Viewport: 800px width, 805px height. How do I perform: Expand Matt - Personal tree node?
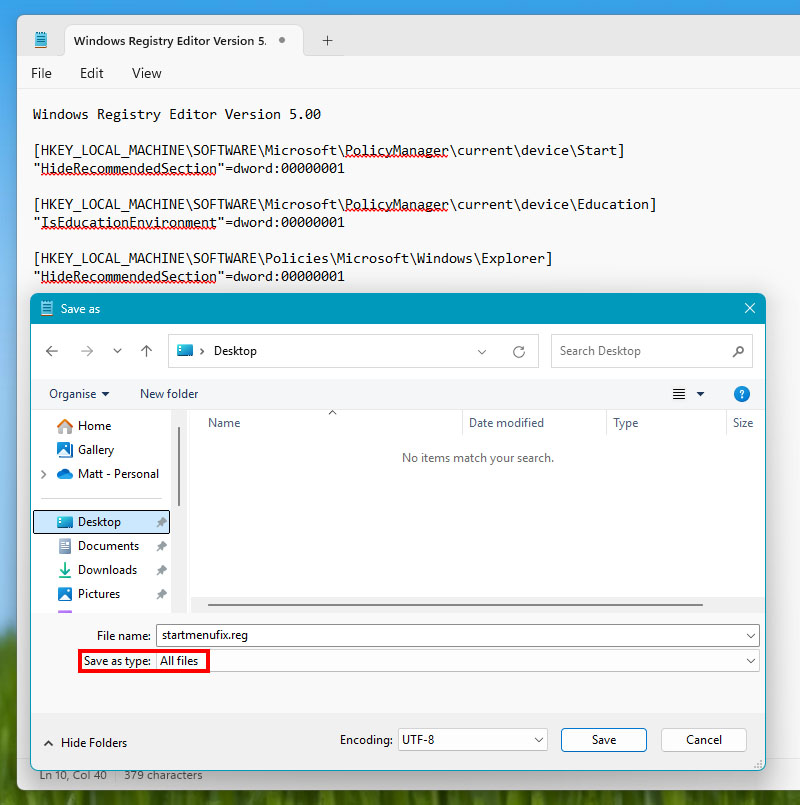[44, 474]
